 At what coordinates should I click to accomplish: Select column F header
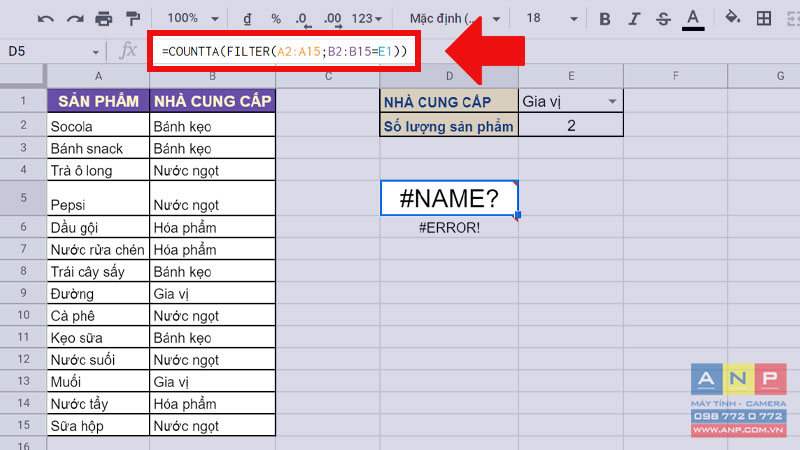676,76
